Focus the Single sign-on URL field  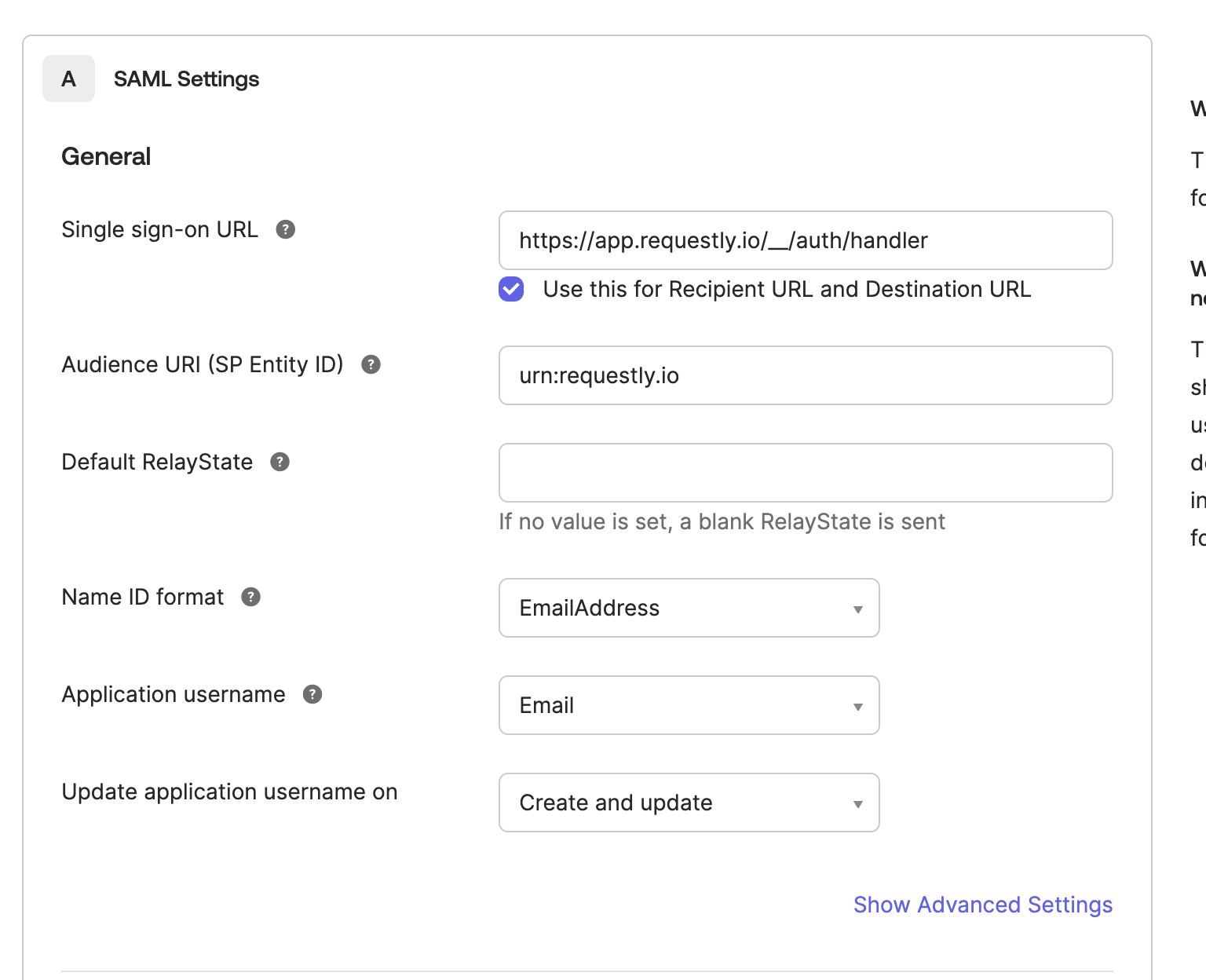(806, 240)
